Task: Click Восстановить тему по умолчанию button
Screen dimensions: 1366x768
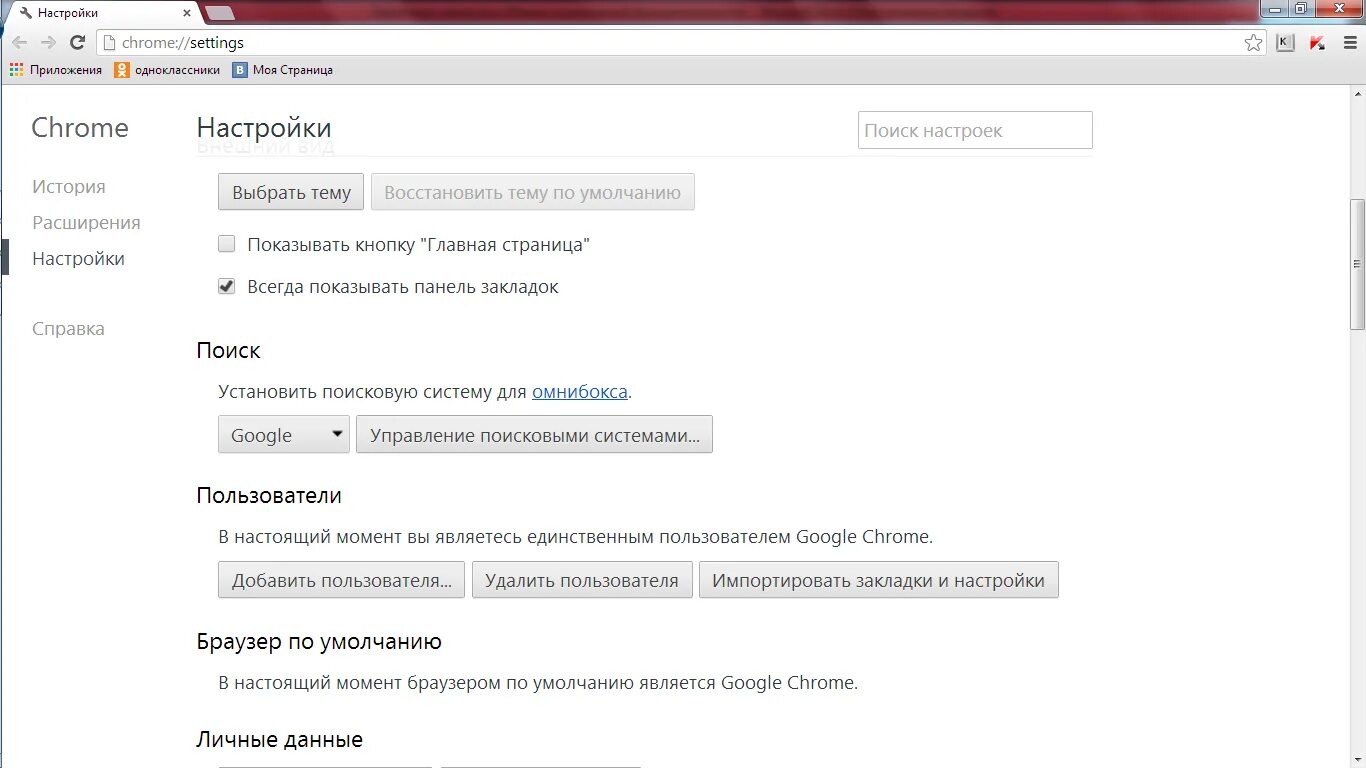Action: [x=532, y=192]
